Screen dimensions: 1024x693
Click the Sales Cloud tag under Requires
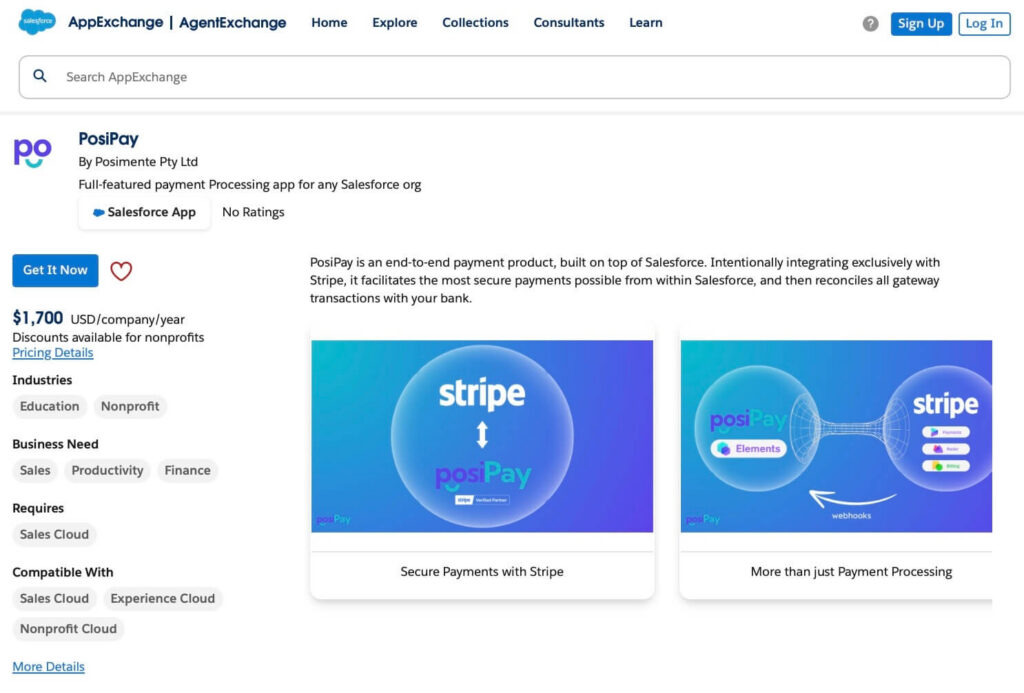[x=54, y=534]
